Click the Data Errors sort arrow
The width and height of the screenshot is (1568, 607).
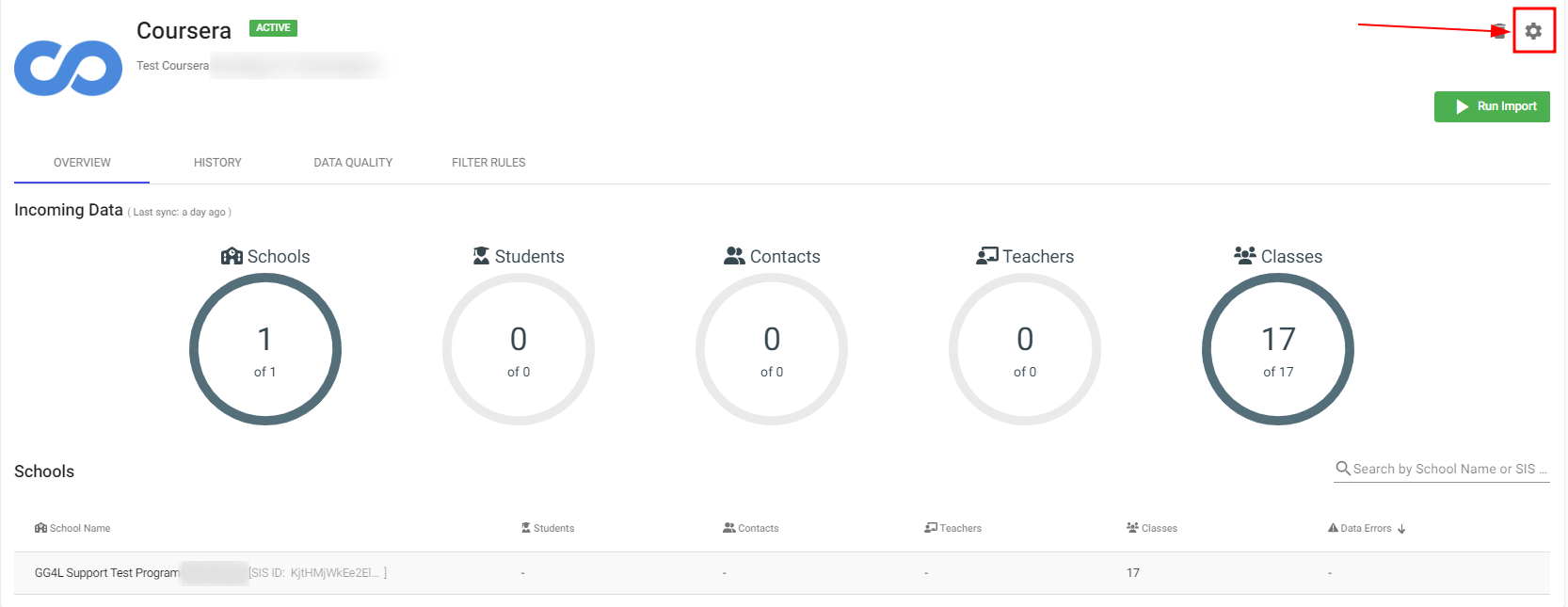click(x=1401, y=529)
